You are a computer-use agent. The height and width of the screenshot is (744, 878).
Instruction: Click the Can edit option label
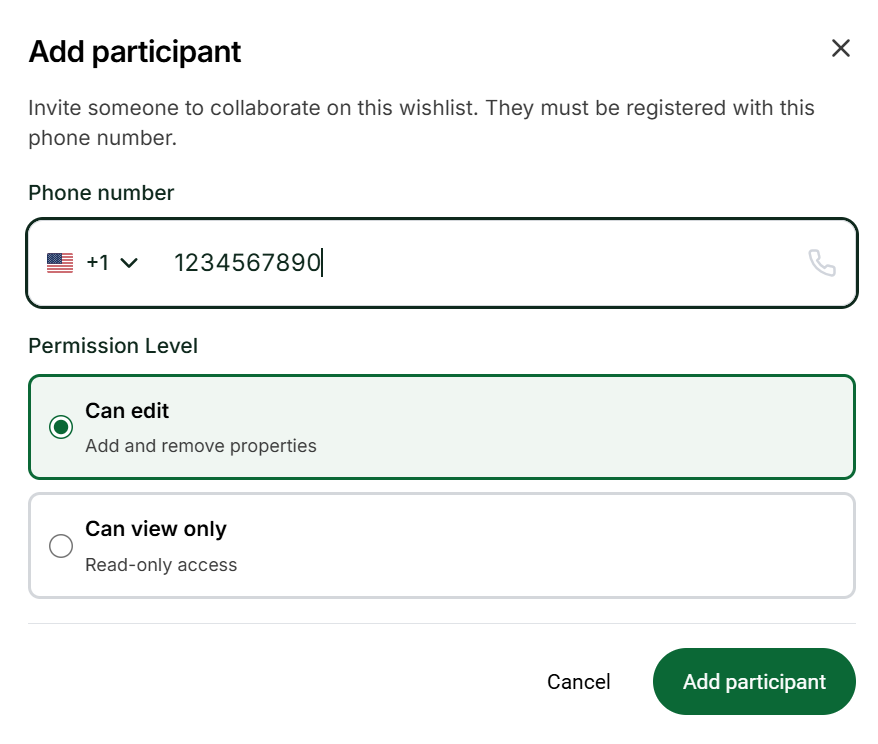(127, 411)
